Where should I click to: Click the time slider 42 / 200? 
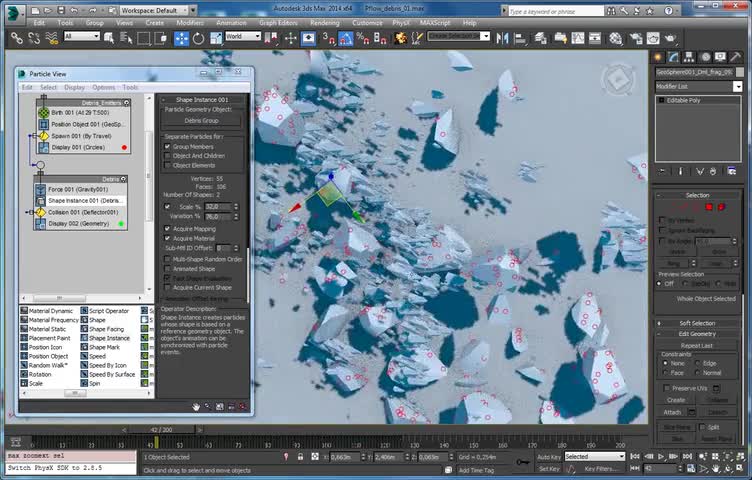[161, 430]
